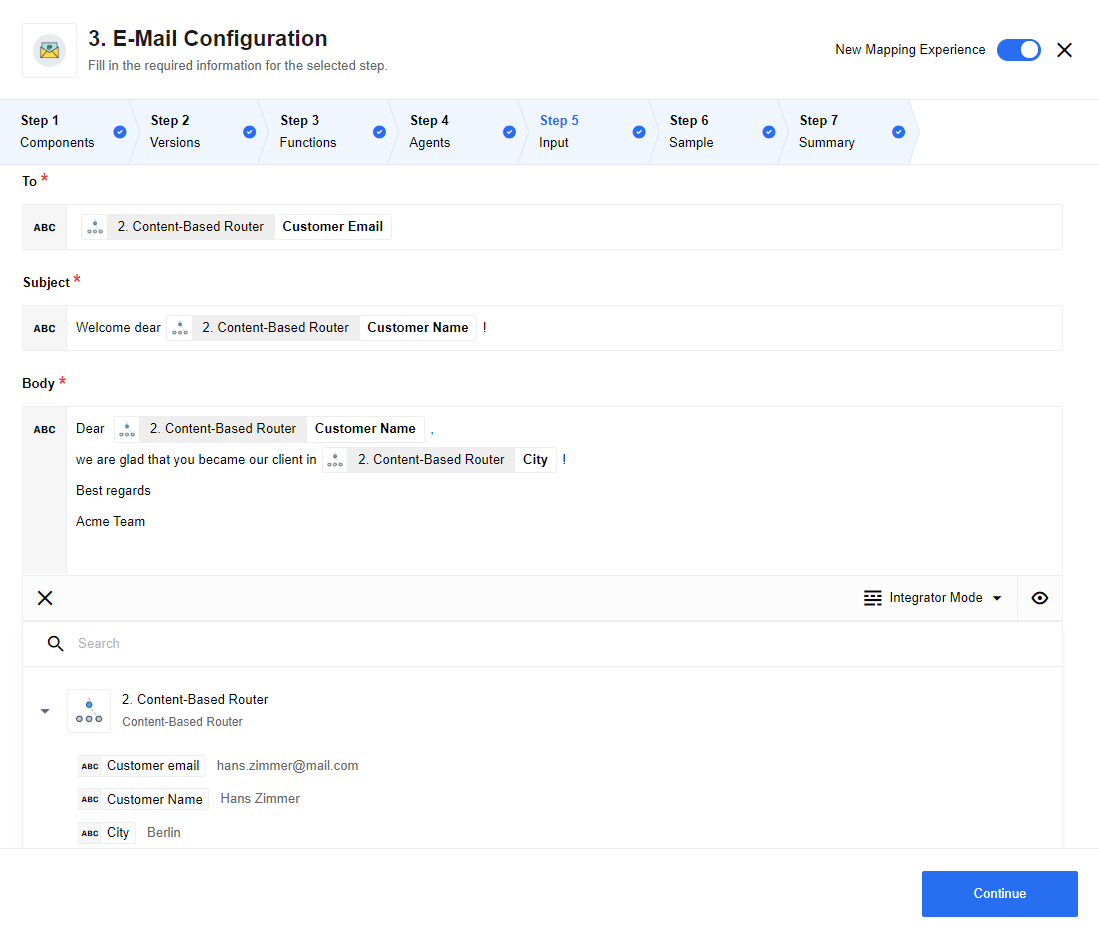Close the E-Mail Configuration dialog

point(1064,50)
